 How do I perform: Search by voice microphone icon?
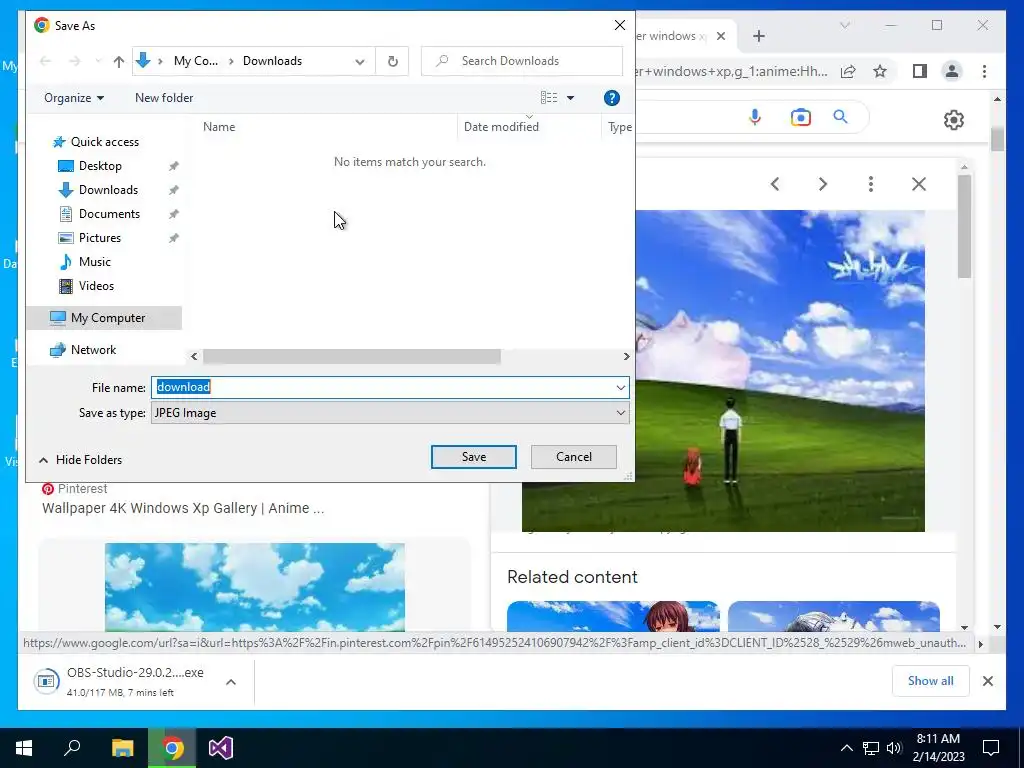[x=755, y=117]
